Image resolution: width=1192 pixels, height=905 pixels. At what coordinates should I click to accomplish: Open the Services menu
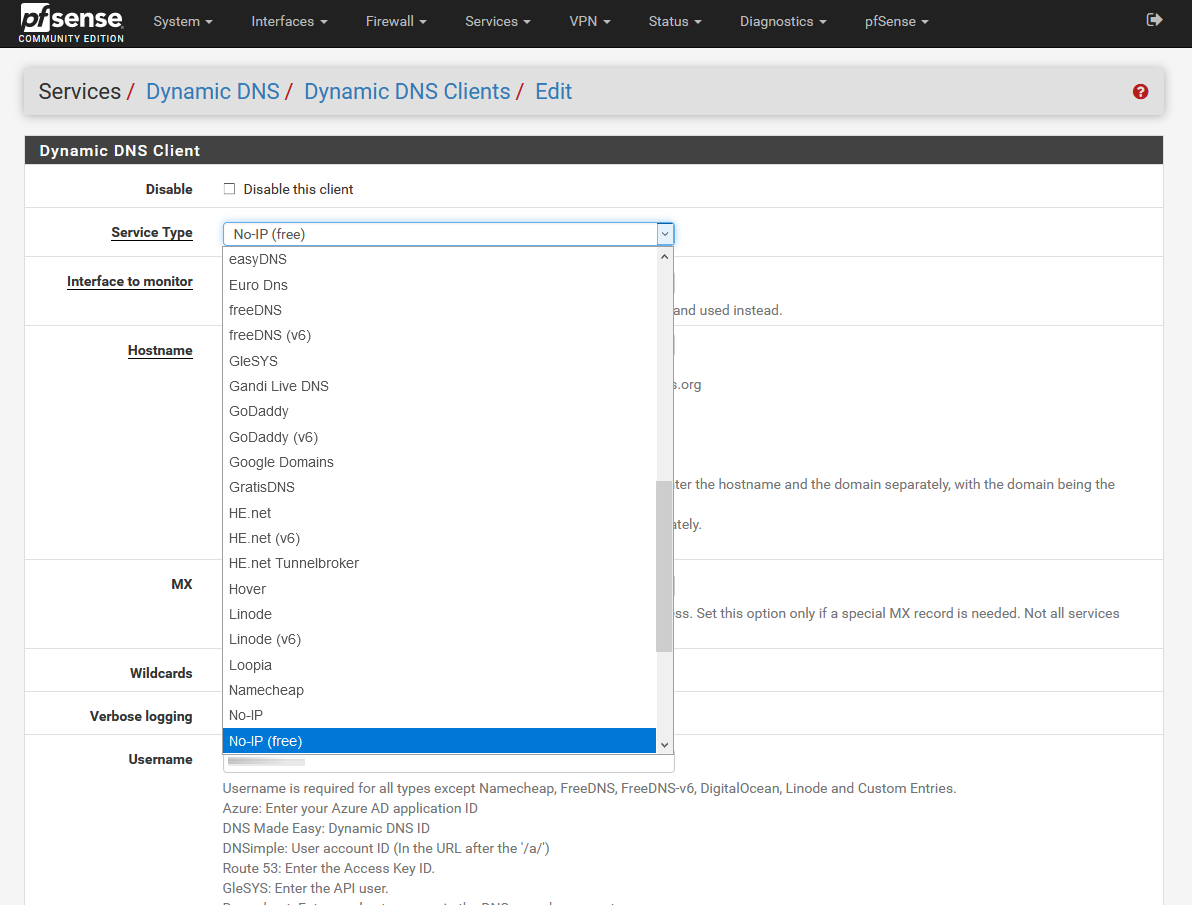[x=498, y=21]
